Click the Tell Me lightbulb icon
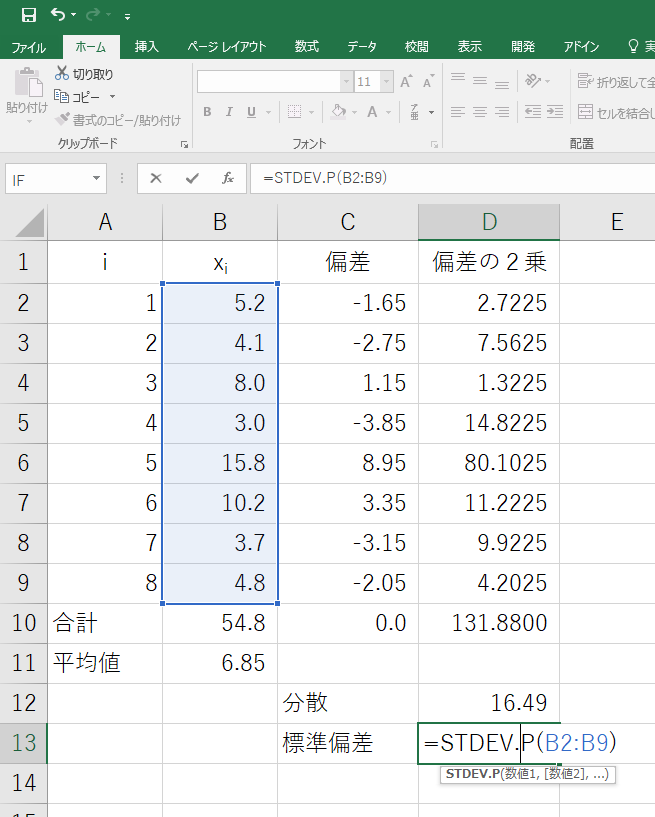The image size is (655, 817). pos(633,46)
